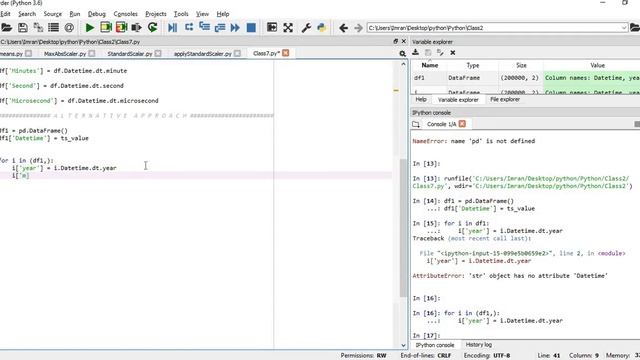Click the browse working directory folder icon
The image size is (640, 360).
click(635, 28)
